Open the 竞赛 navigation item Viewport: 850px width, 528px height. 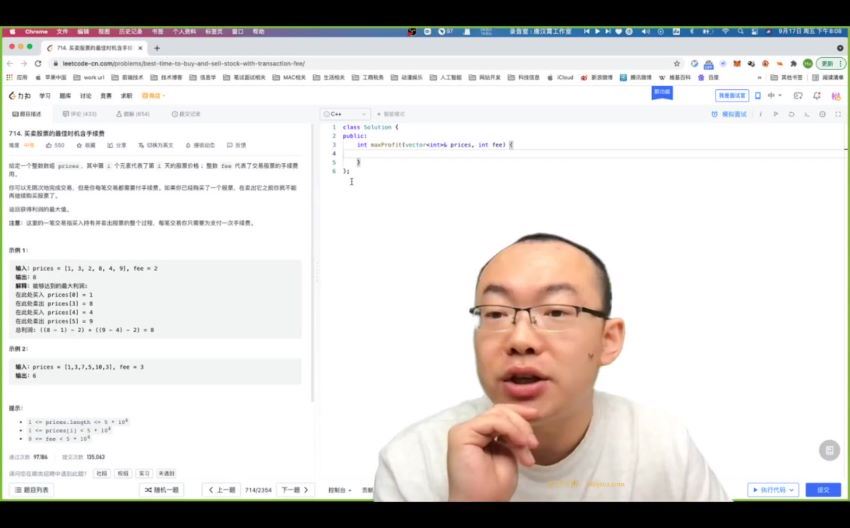coord(106,96)
